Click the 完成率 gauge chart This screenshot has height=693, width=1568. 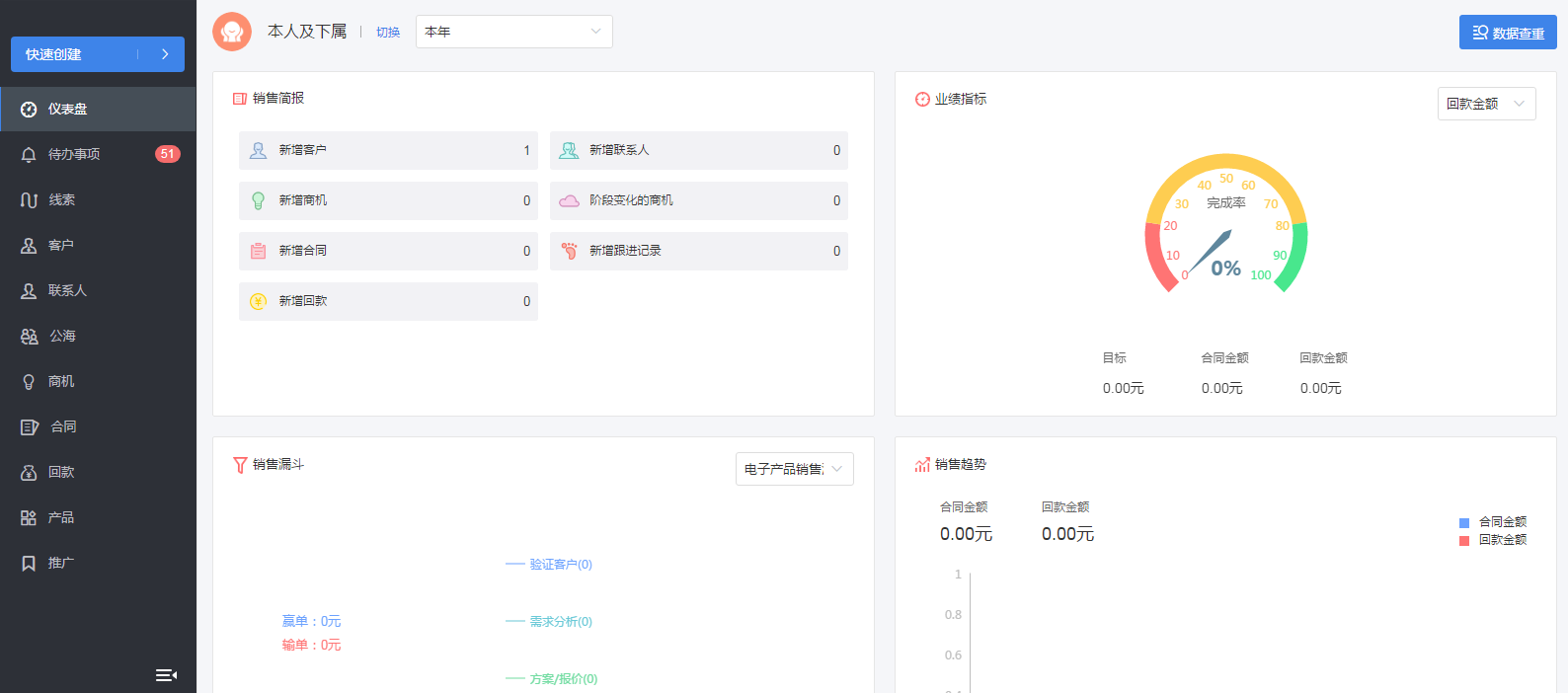point(1225,225)
